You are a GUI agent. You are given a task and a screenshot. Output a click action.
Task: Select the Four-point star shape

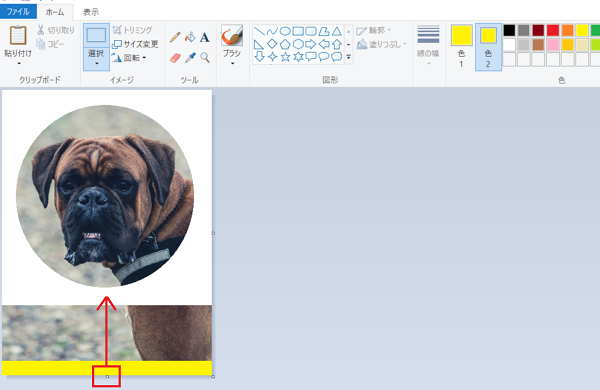[x=272, y=57]
